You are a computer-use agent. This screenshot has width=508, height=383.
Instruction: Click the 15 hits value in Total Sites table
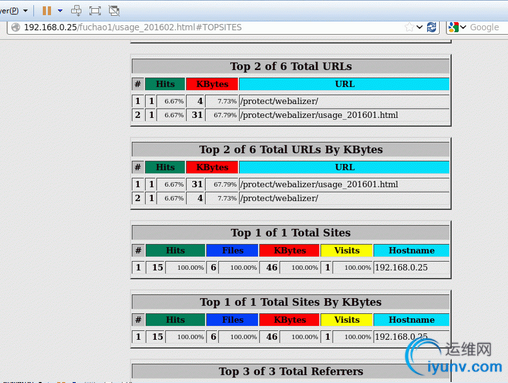[158, 267]
